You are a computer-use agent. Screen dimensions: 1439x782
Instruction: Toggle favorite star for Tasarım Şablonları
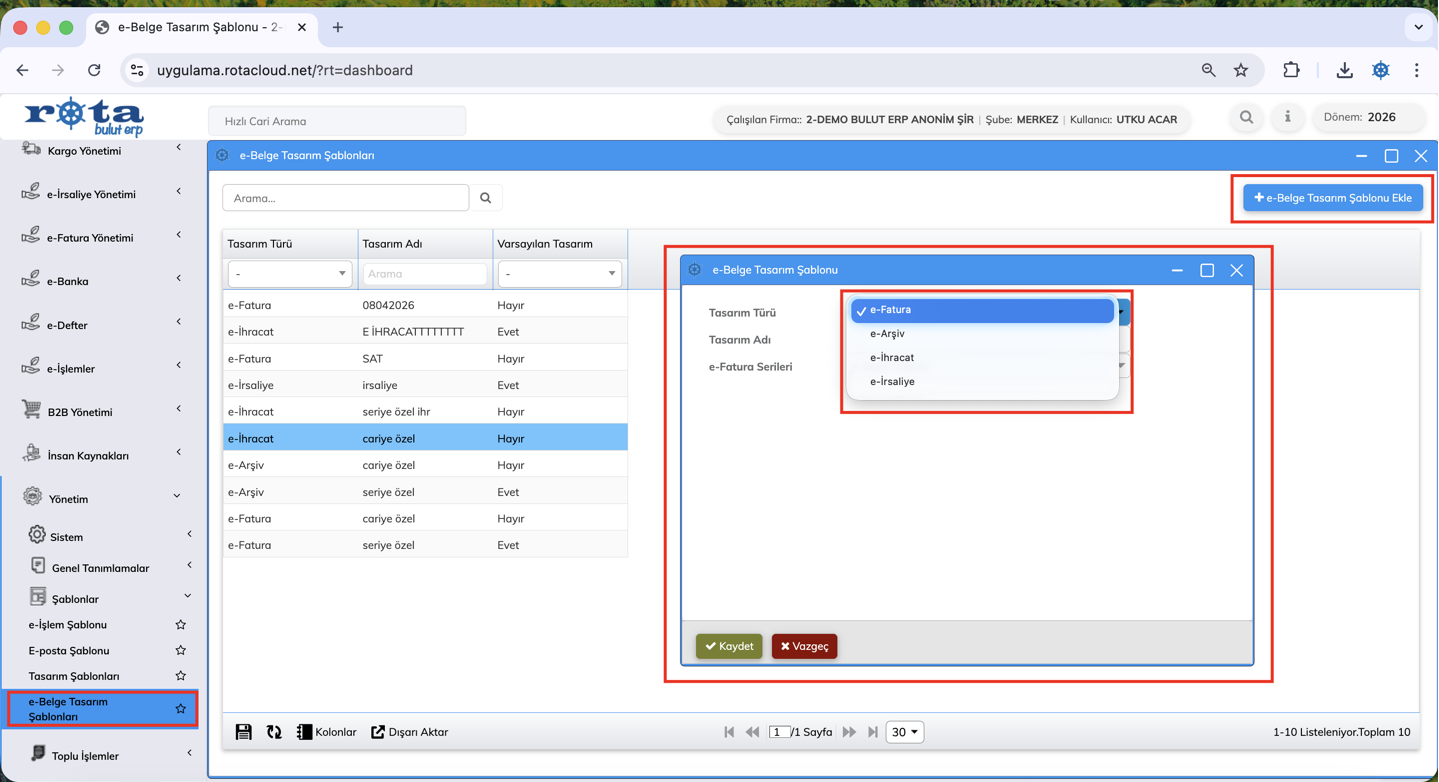[181, 677]
